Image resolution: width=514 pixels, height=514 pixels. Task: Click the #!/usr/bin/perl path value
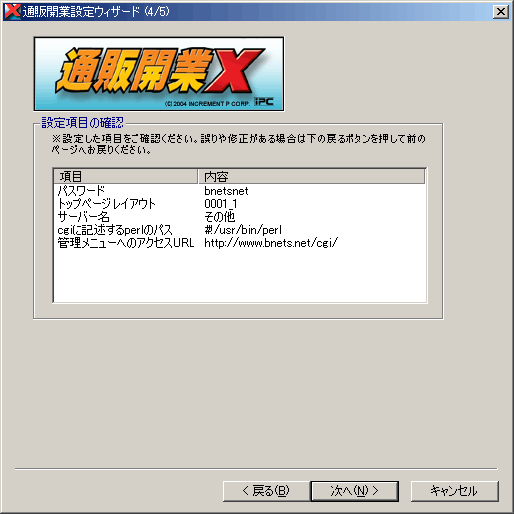[243, 230]
